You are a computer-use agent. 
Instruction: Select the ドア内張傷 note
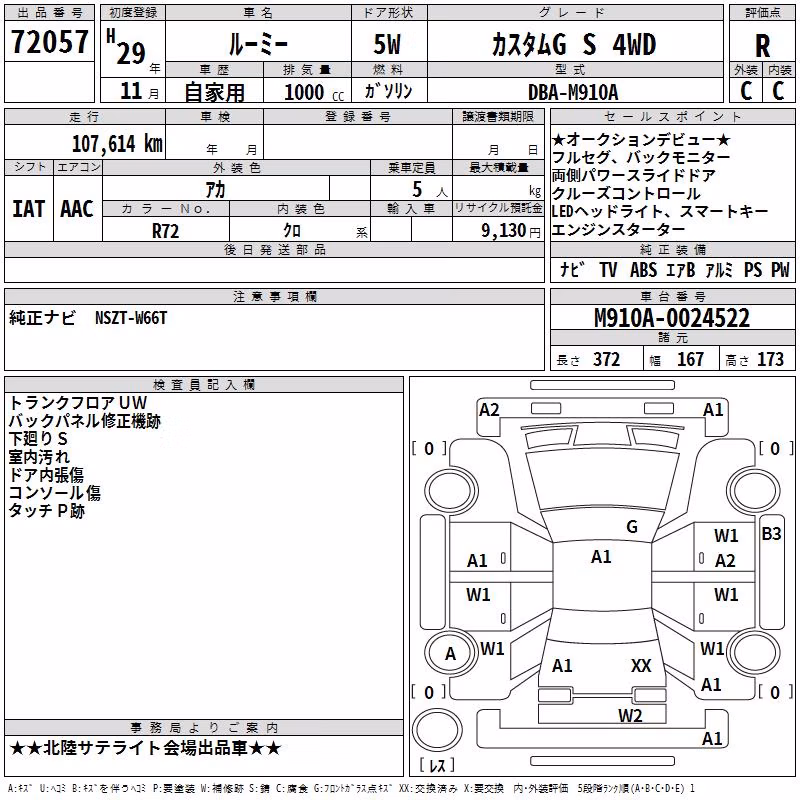(x=46, y=474)
